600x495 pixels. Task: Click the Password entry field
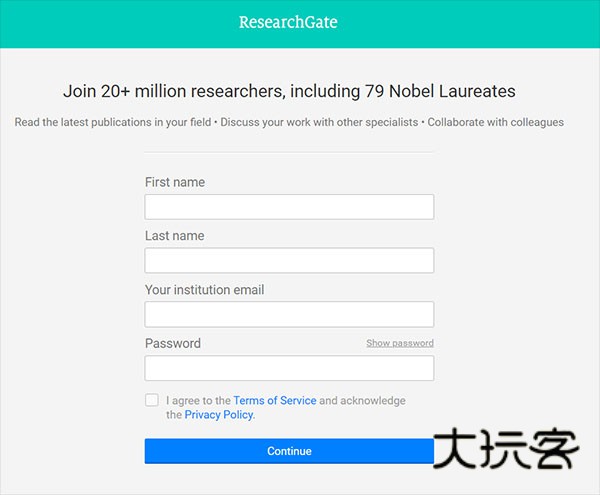click(x=289, y=368)
